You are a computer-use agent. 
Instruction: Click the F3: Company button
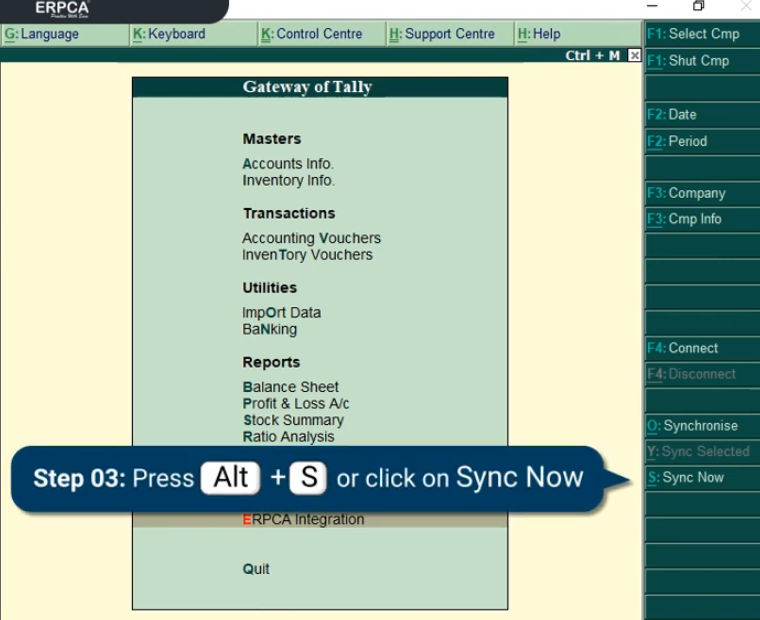tap(702, 193)
